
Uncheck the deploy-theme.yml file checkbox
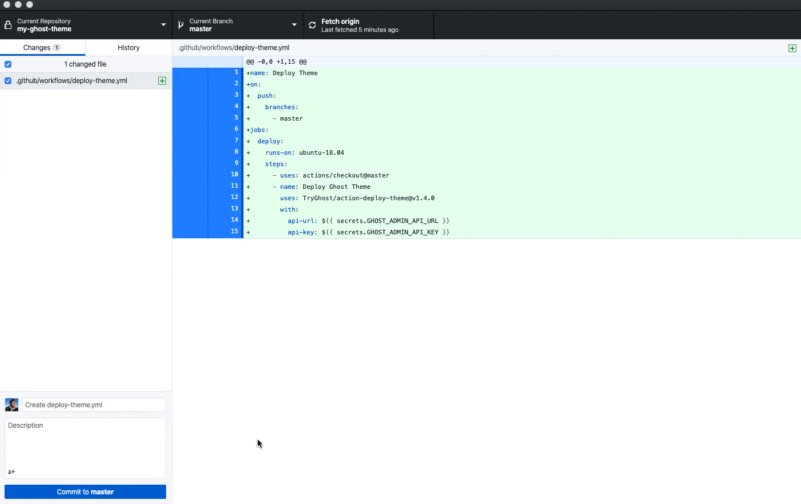click(8, 80)
